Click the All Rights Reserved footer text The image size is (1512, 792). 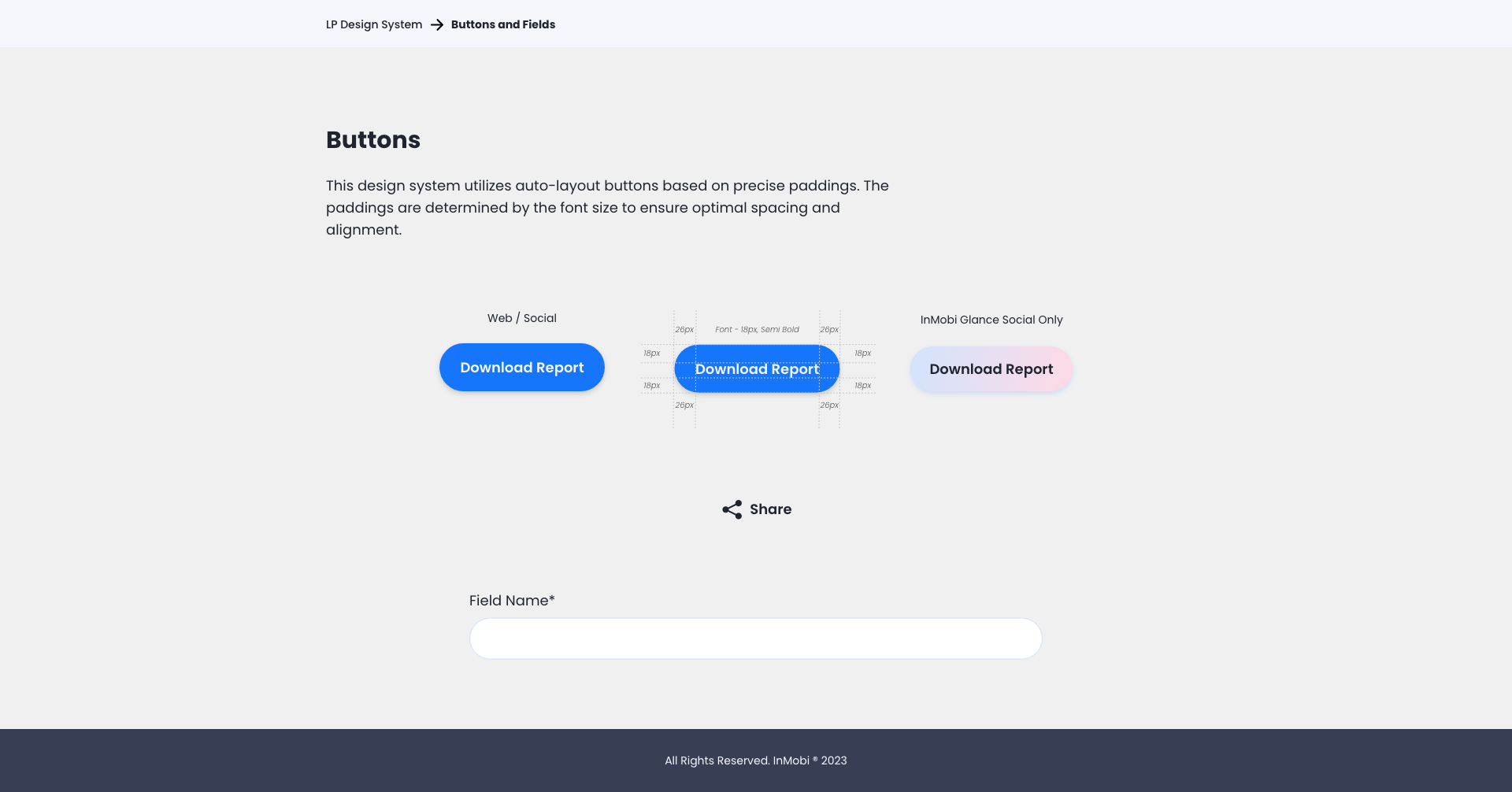pos(755,761)
